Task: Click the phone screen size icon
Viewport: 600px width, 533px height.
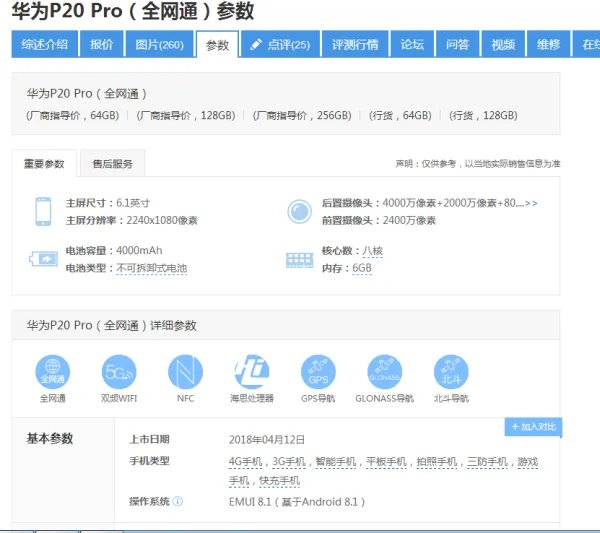Action: pyautogui.click(x=43, y=211)
